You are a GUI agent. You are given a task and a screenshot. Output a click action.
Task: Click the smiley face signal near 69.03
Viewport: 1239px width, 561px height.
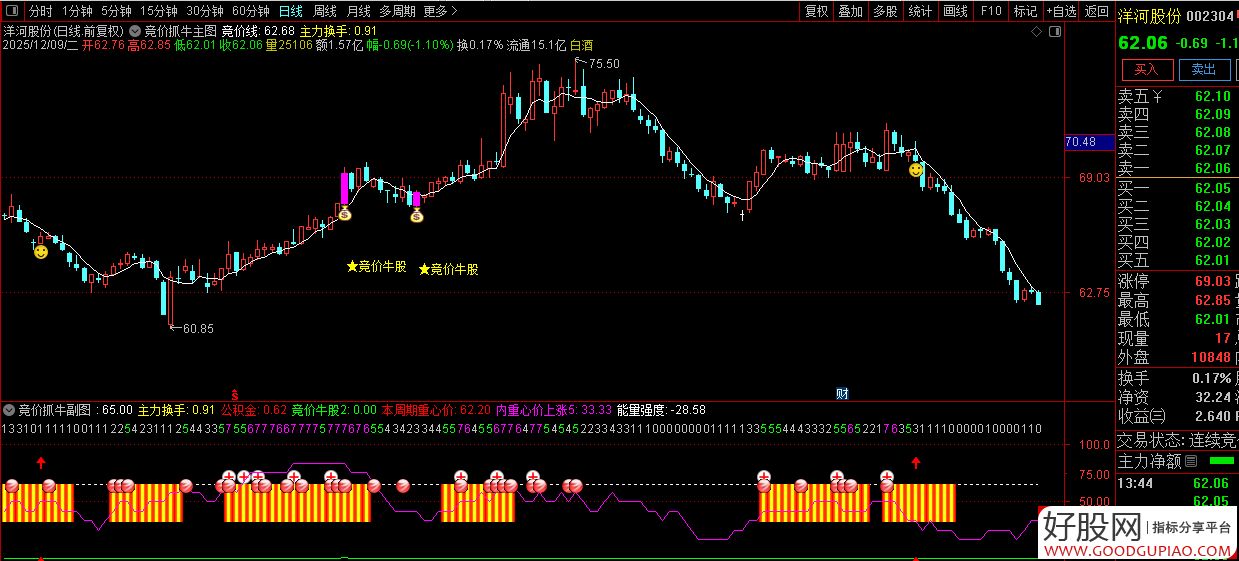click(x=915, y=171)
